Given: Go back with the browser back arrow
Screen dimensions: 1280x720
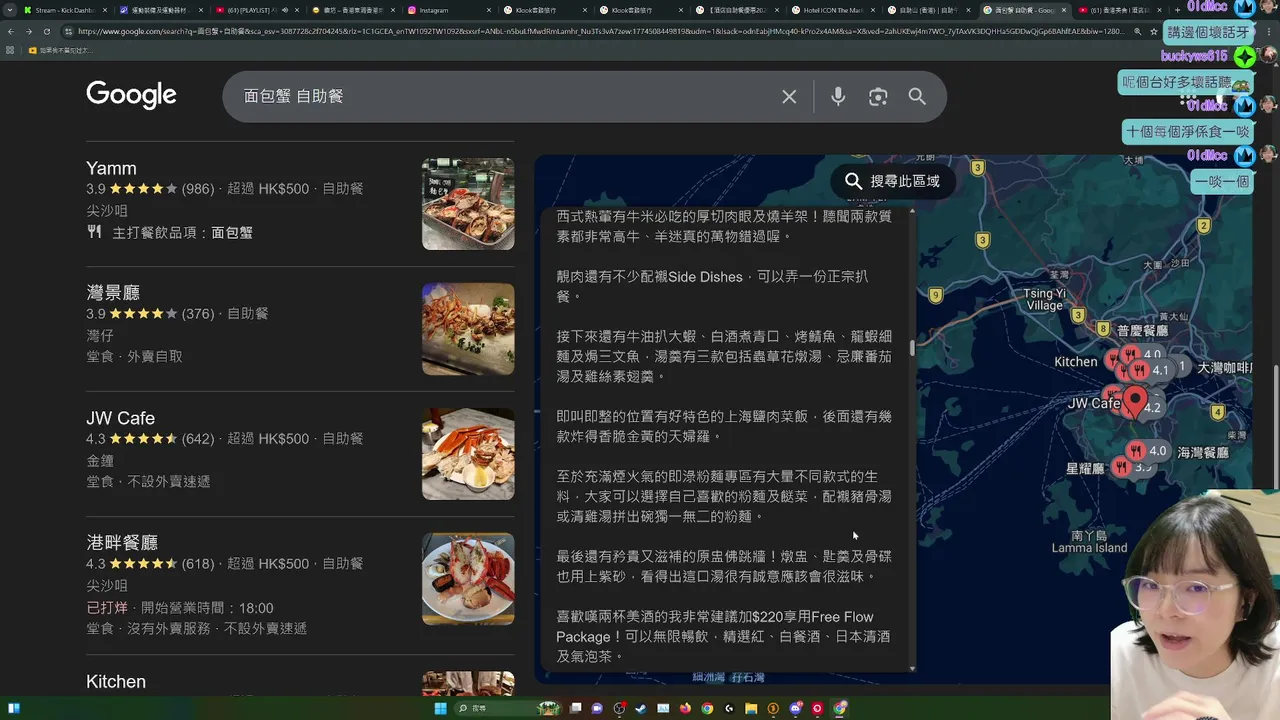Looking at the screenshot, I should (11, 31).
